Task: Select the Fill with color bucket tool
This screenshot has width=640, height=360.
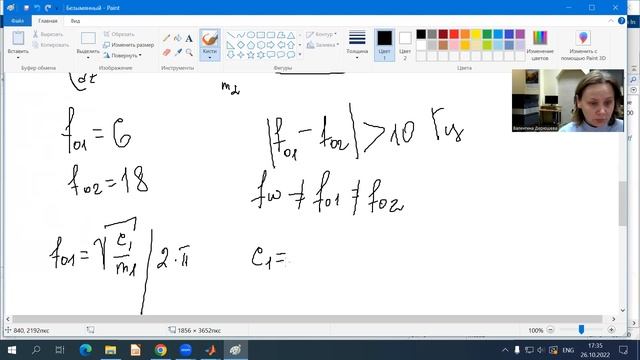Action: 178,38
